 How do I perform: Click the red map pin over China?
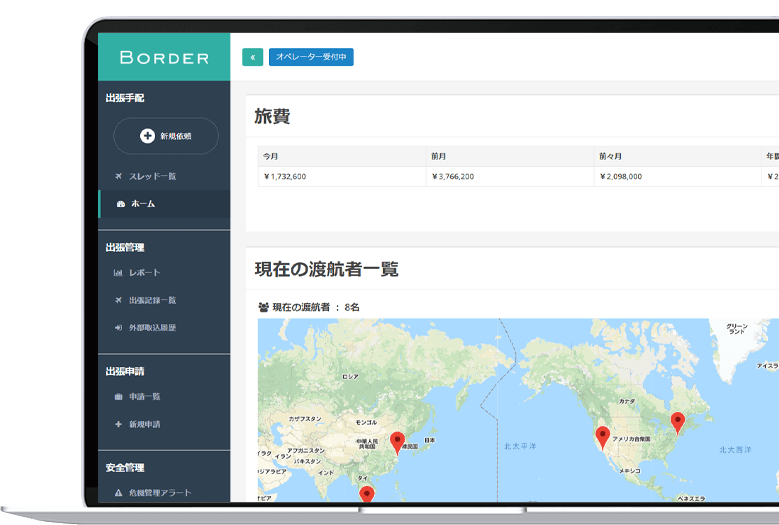(x=397, y=442)
